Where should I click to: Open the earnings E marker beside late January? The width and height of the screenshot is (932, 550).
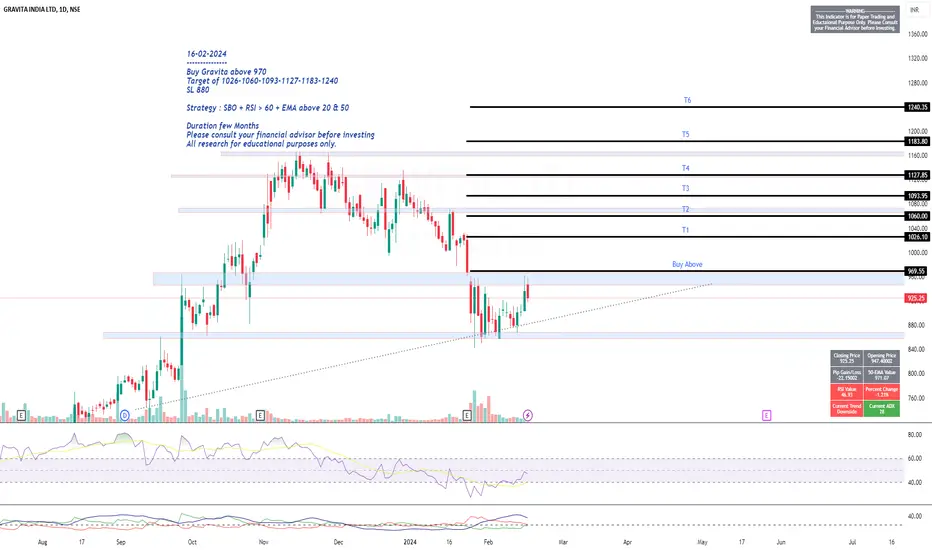(x=467, y=416)
